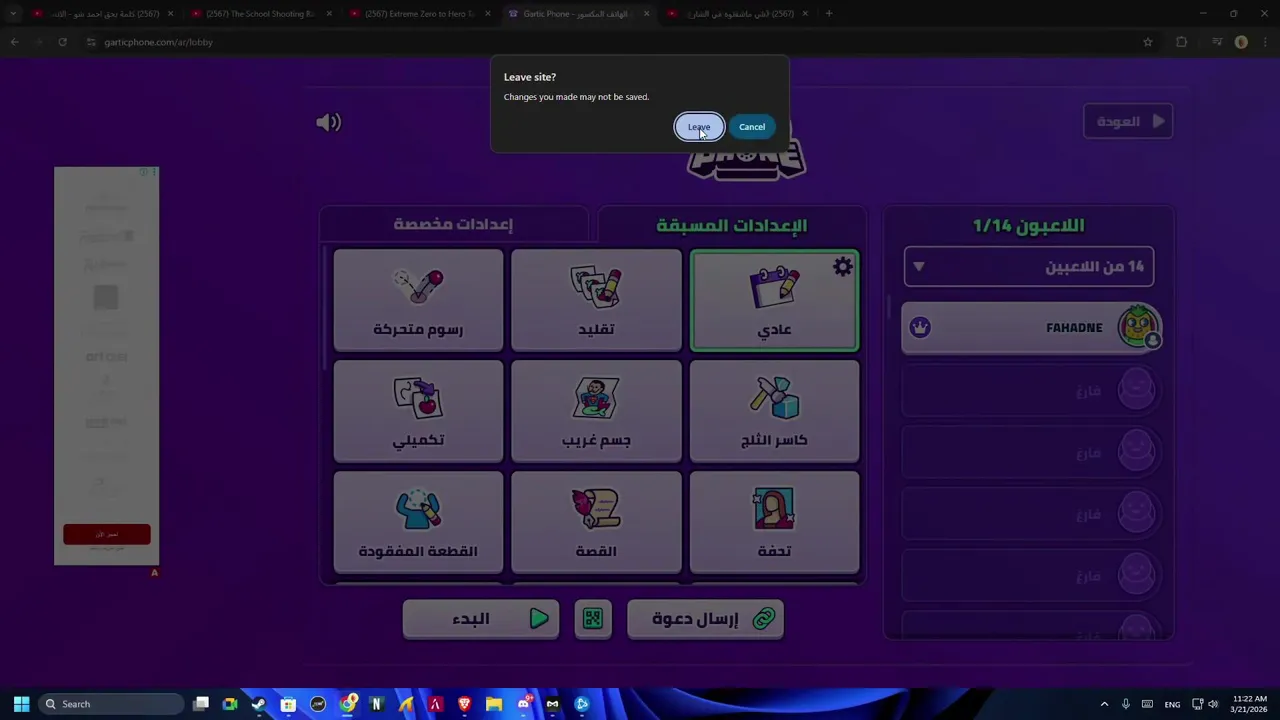Image resolution: width=1280 pixels, height=720 pixels.
Task: Select the جسم غريب game mode
Action: coord(596,412)
